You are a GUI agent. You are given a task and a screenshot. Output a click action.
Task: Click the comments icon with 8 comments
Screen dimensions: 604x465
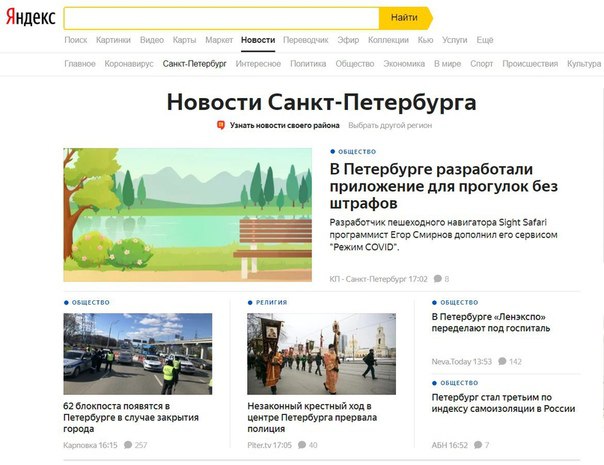pyautogui.click(x=438, y=279)
